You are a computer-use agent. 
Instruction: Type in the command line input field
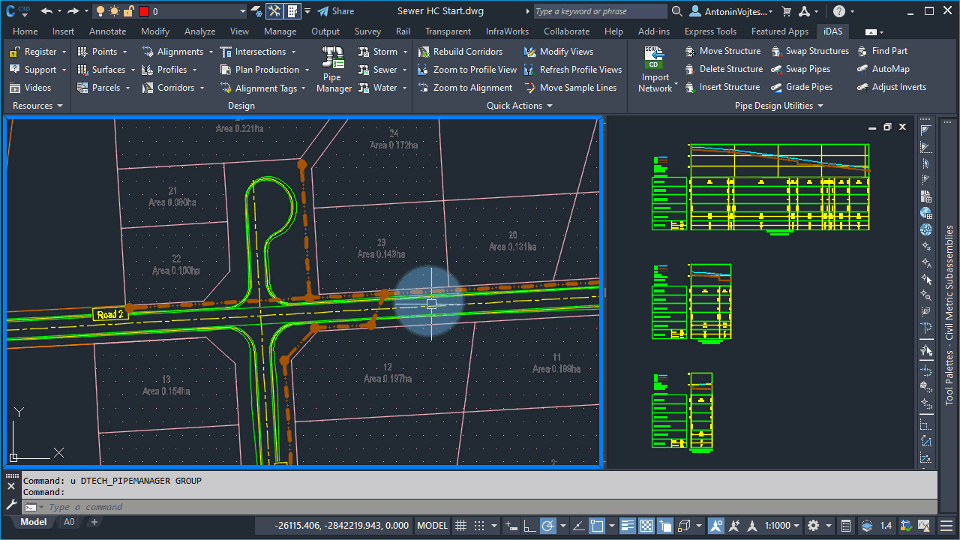pyautogui.click(x=490, y=507)
